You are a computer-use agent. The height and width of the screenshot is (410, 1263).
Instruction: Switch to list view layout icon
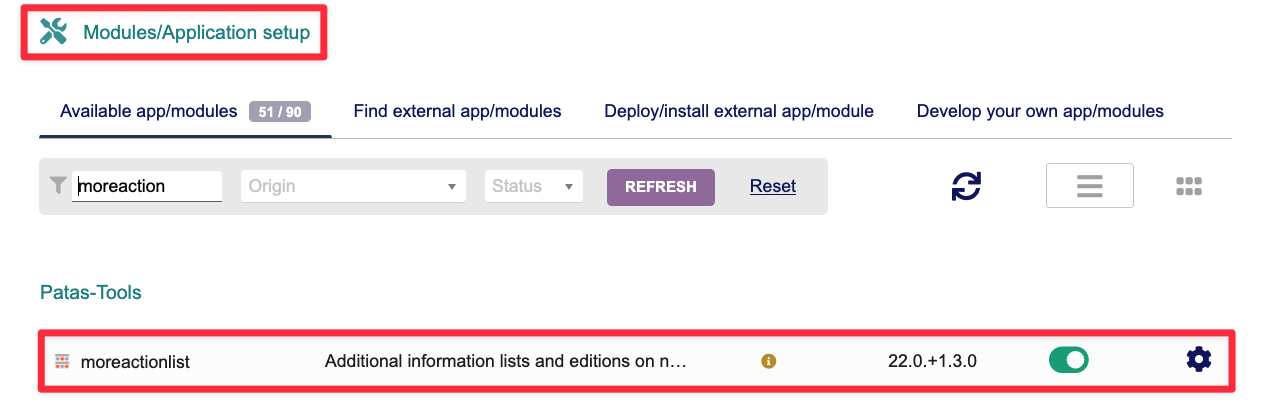pyautogui.click(x=1089, y=186)
